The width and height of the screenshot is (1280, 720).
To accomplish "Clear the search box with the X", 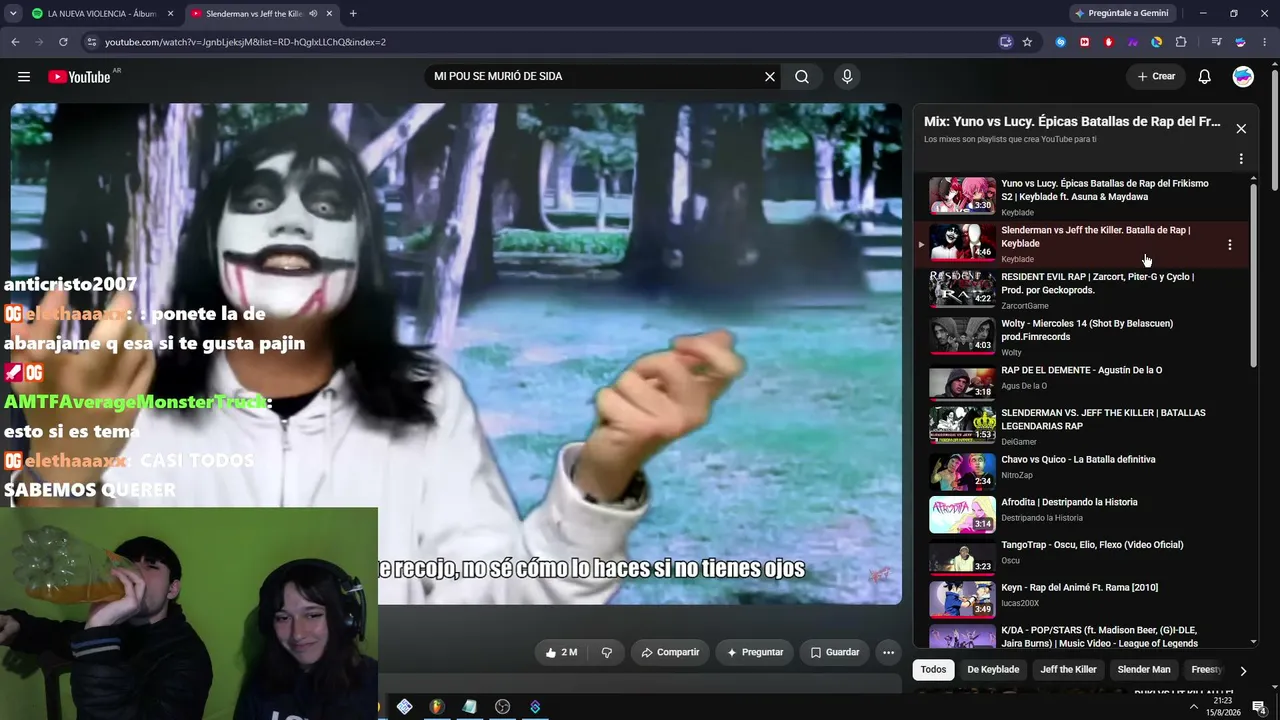I will pyautogui.click(x=770, y=77).
